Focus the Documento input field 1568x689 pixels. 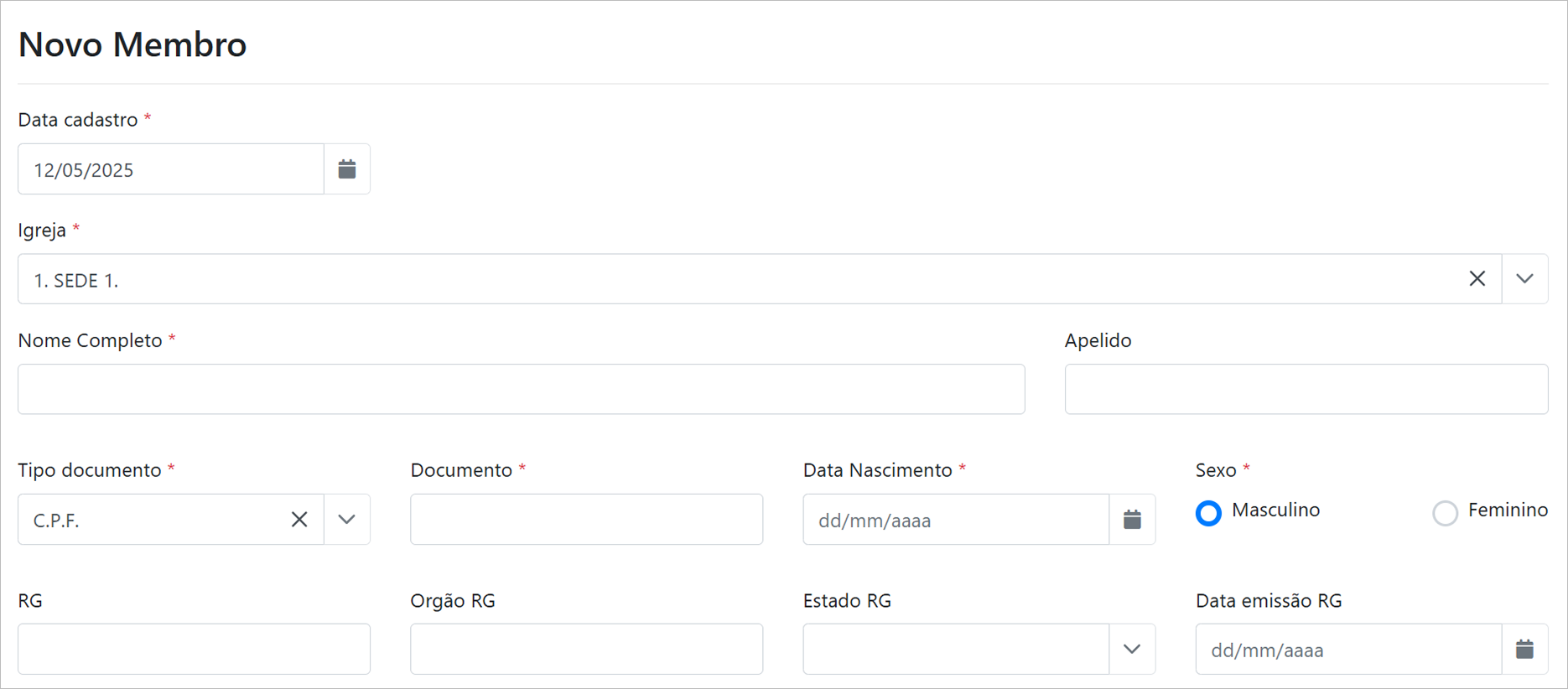point(586,520)
